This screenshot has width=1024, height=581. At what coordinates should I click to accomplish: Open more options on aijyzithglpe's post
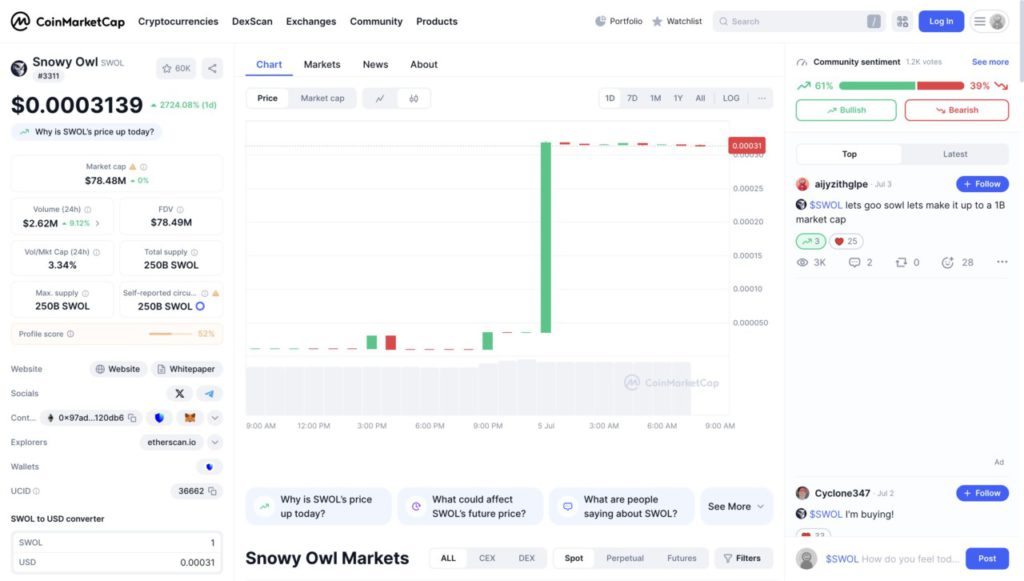coord(1002,262)
